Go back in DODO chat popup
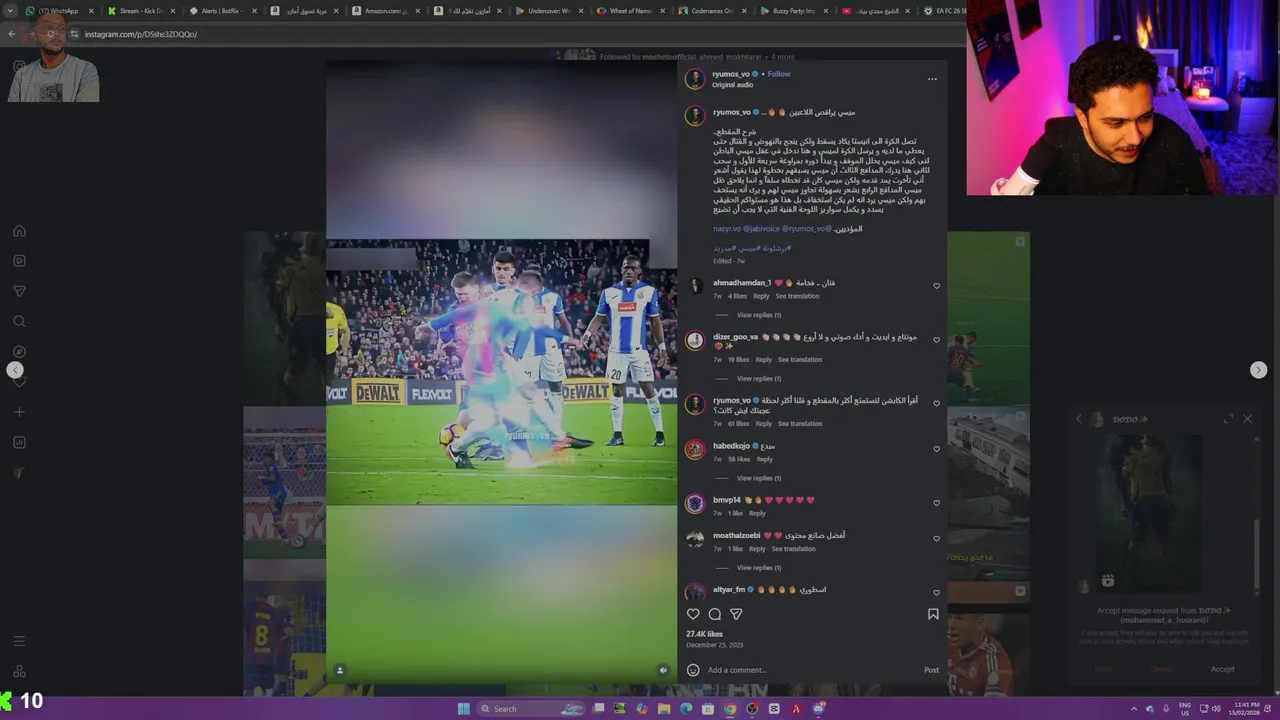The image size is (1280, 720). [x=1079, y=419]
